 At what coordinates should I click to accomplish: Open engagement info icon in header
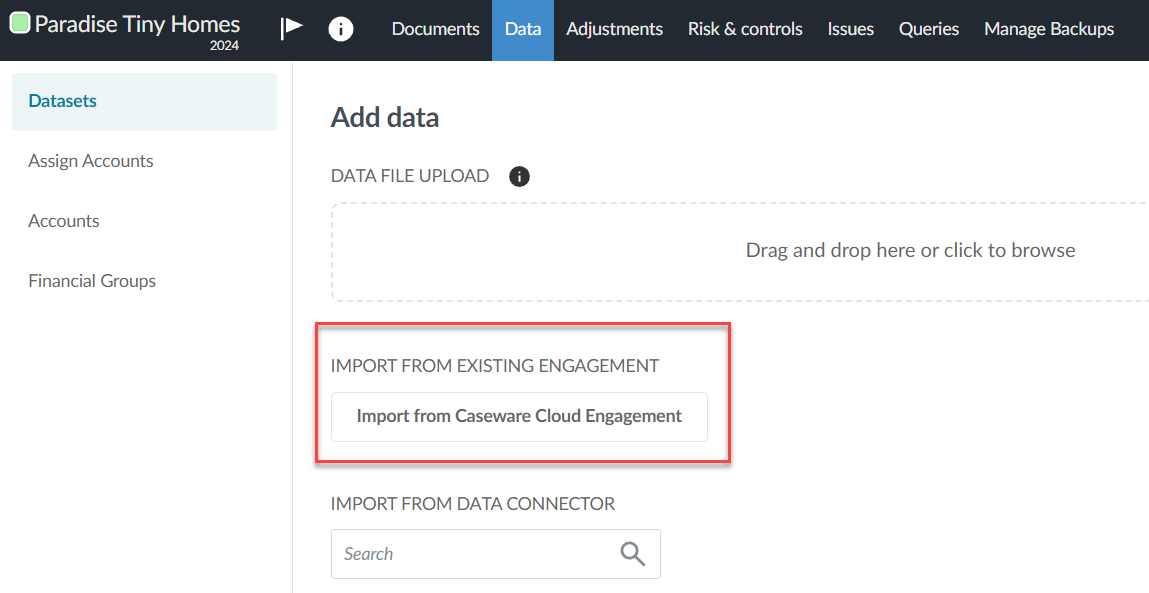click(341, 29)
